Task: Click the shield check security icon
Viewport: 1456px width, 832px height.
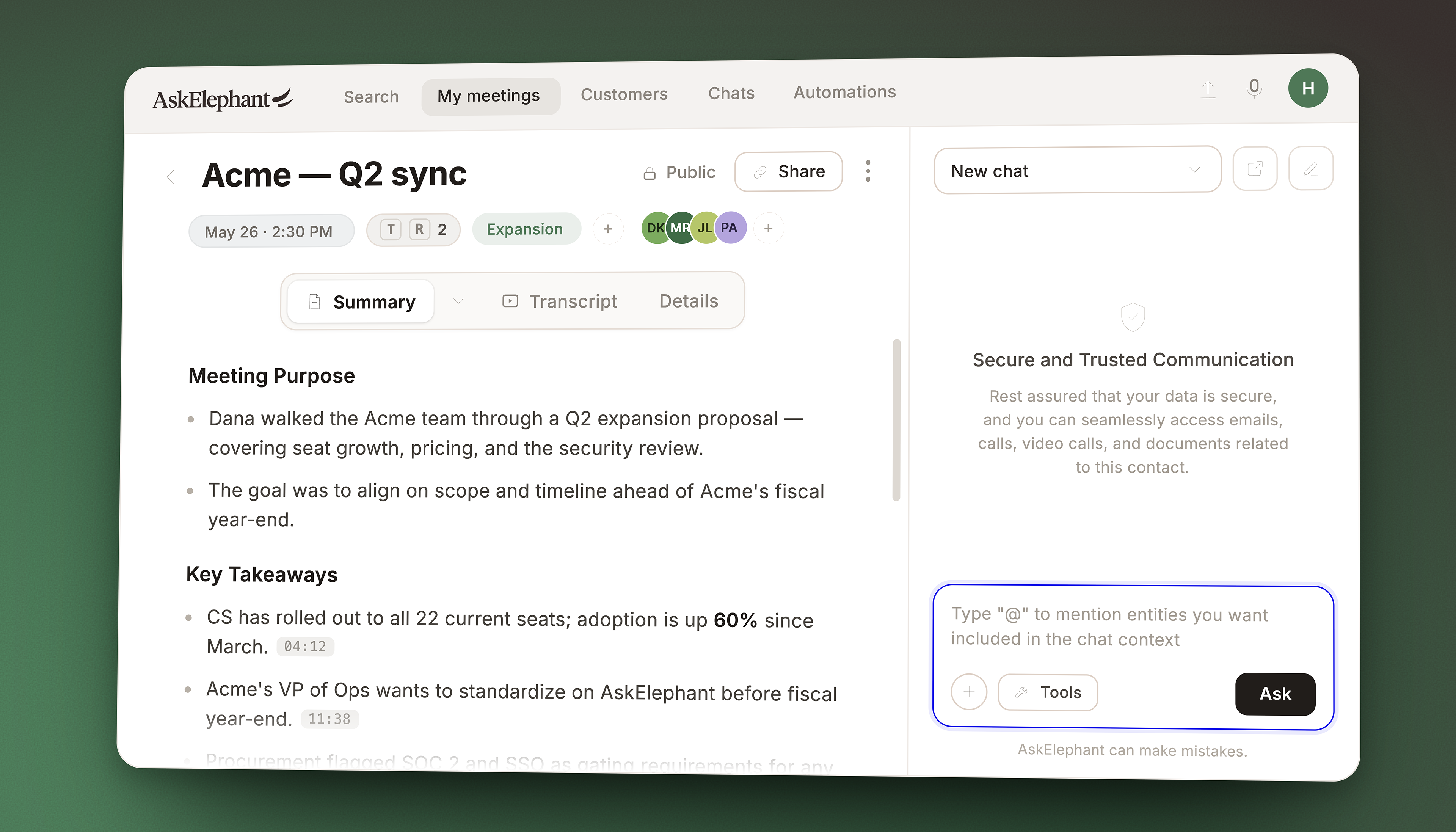Action: coord(1133,317)
